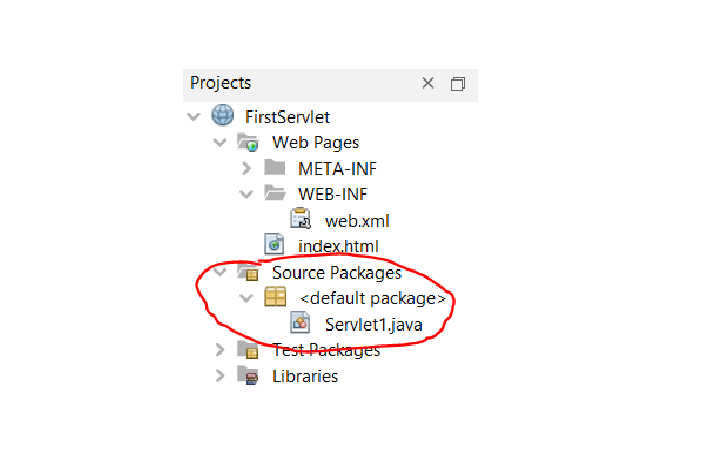Viewport: 715px width, 459px height.
Task: Click the Libraries node icon
Action: pos(248,376)
